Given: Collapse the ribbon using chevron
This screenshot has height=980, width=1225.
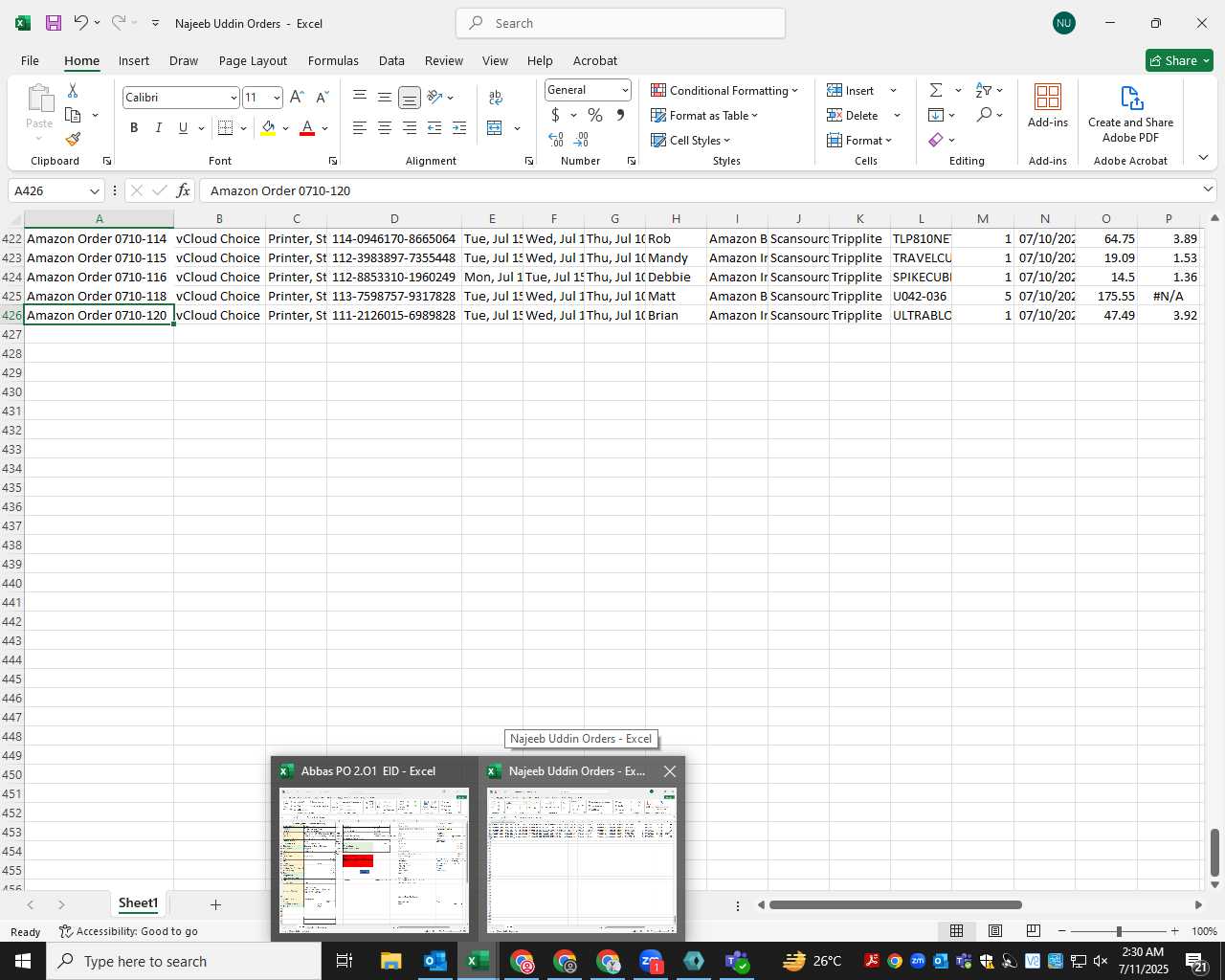Looking at the screenshot, I should (x=1203, y=158).
